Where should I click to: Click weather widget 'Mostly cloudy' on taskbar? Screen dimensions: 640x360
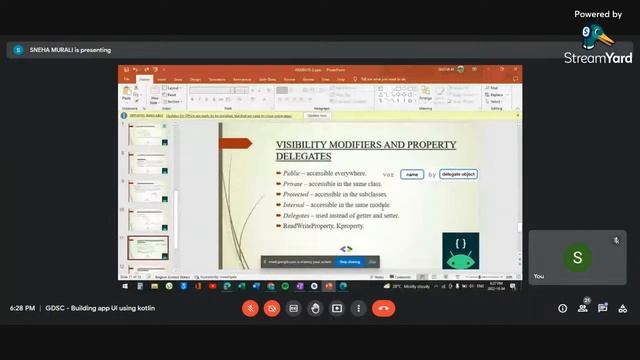click(x=407, y=287)
